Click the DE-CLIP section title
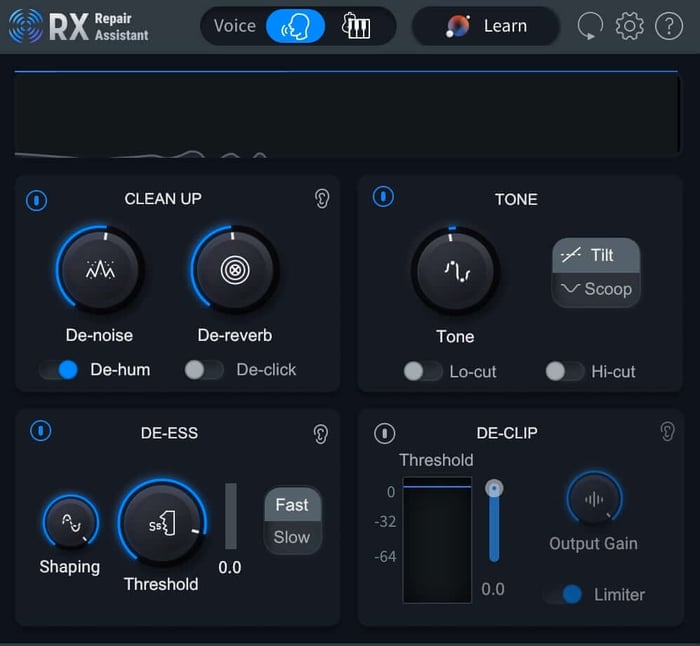 tap(507, 433)
